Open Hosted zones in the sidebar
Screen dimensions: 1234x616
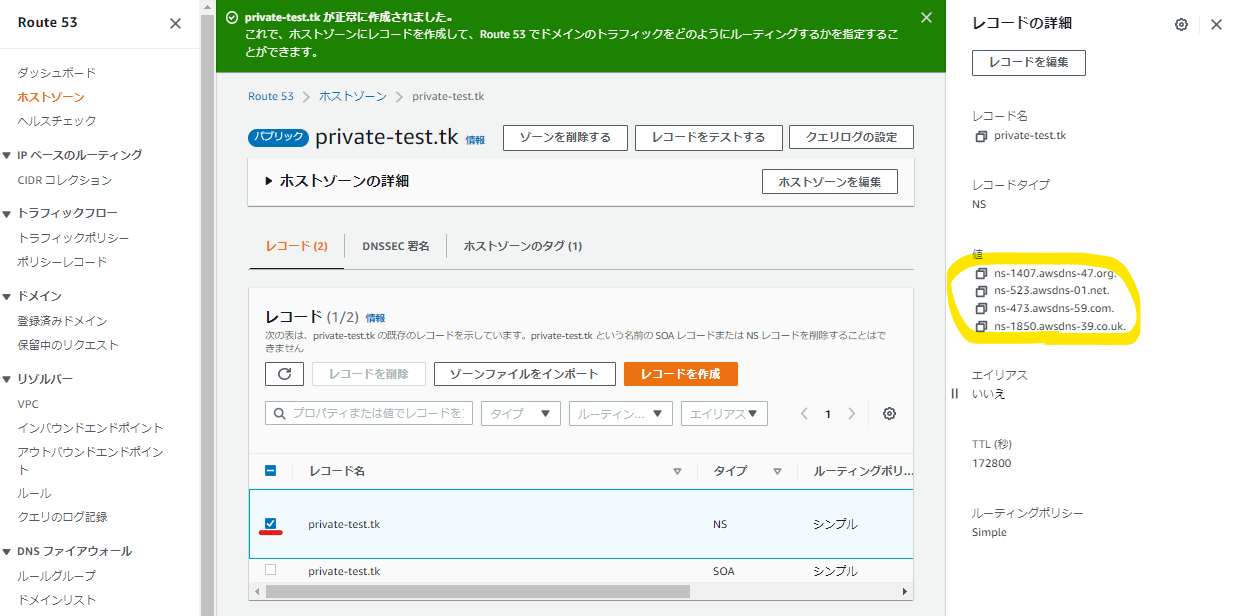click(51, 97)
